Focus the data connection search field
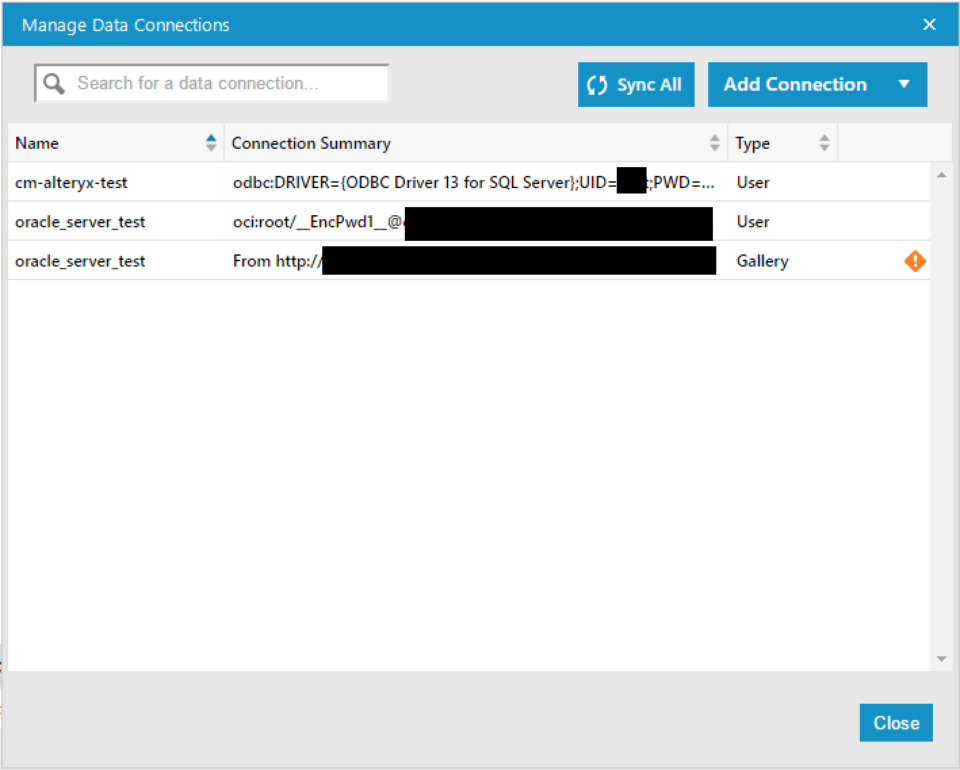Screen dimensions: 960x770 tap(225, 84)
